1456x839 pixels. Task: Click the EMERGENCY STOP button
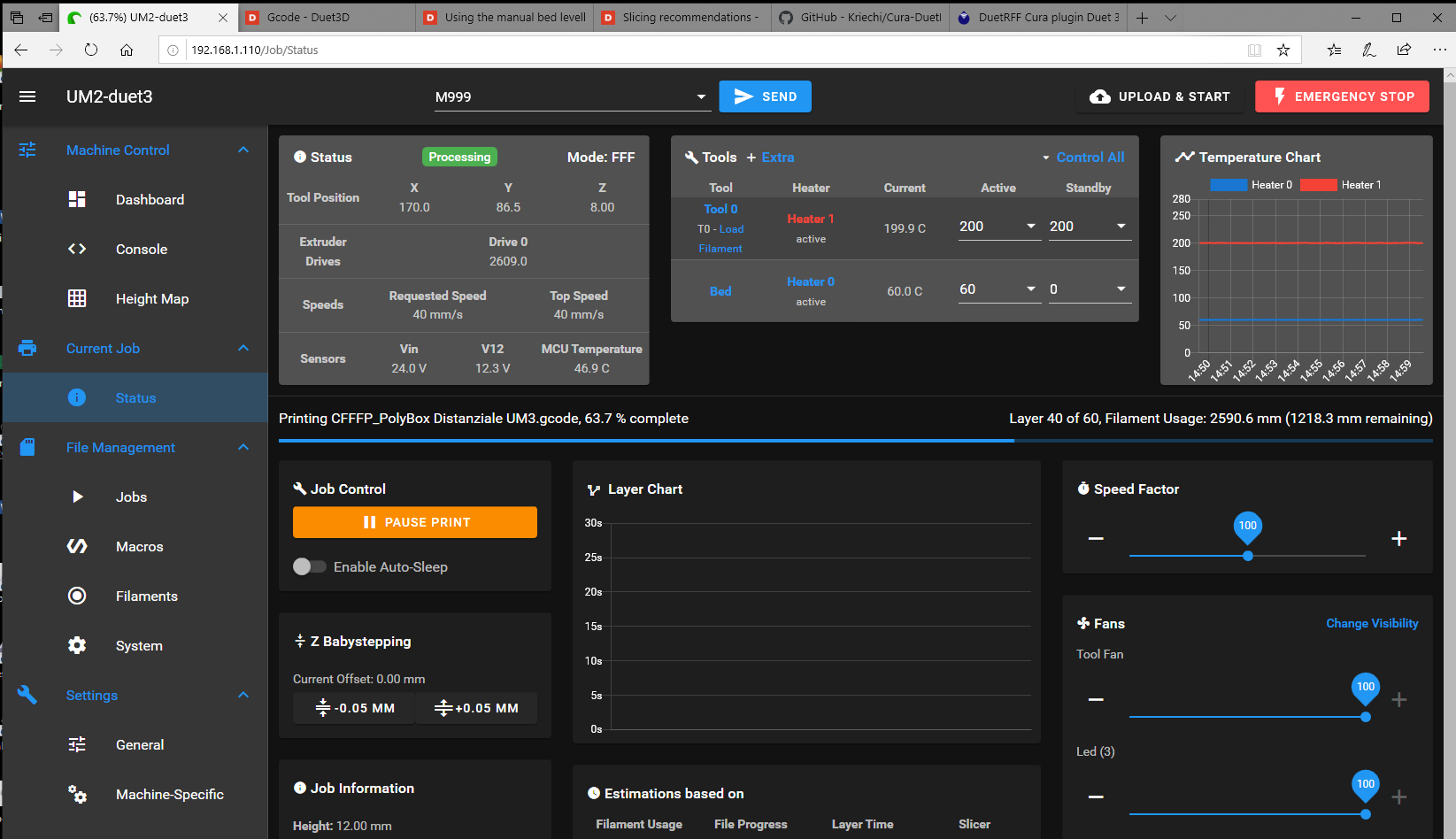pos(1342,96)
